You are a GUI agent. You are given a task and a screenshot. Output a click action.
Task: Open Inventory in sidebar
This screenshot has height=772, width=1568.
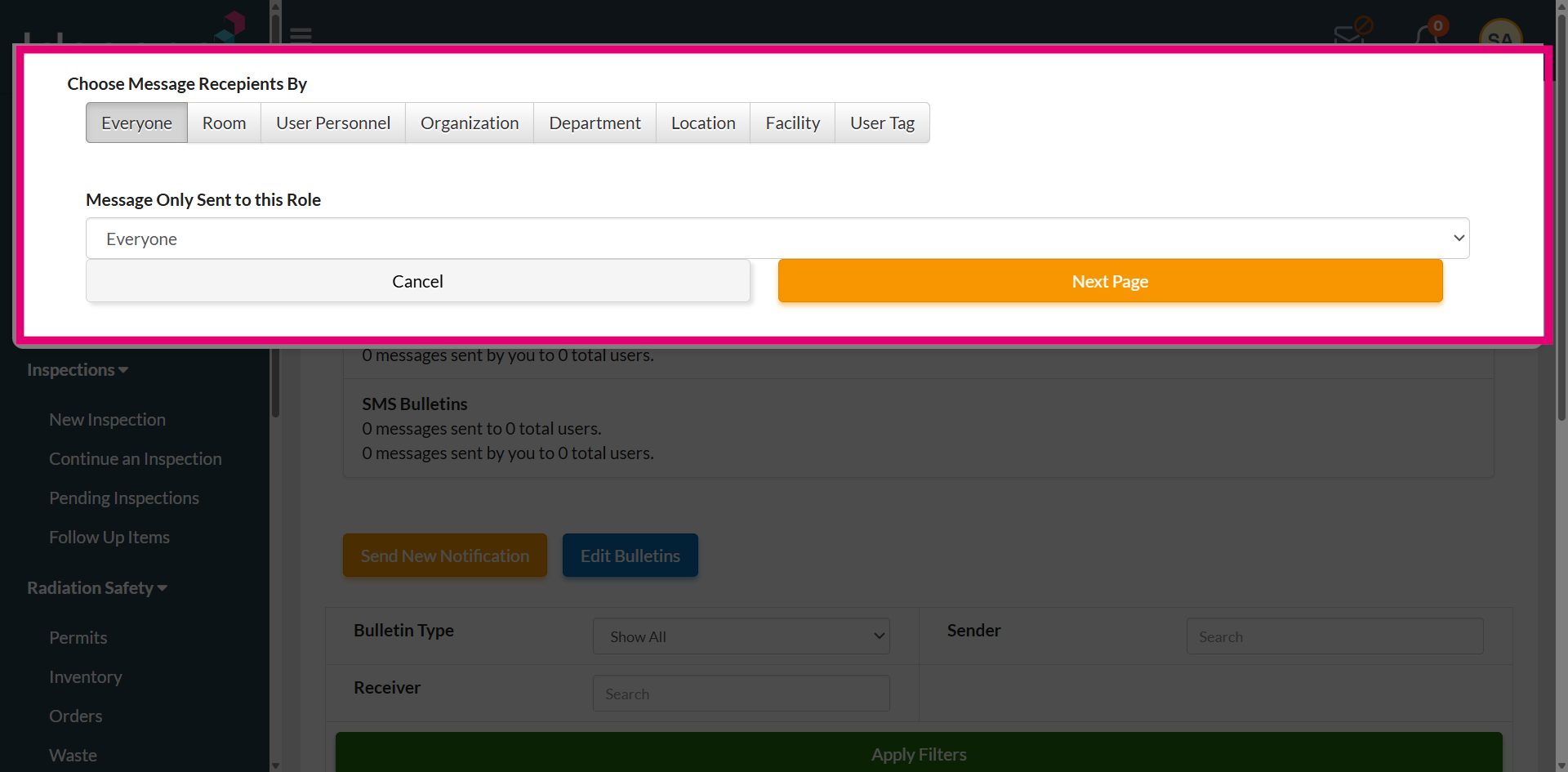tap(86, 677)
